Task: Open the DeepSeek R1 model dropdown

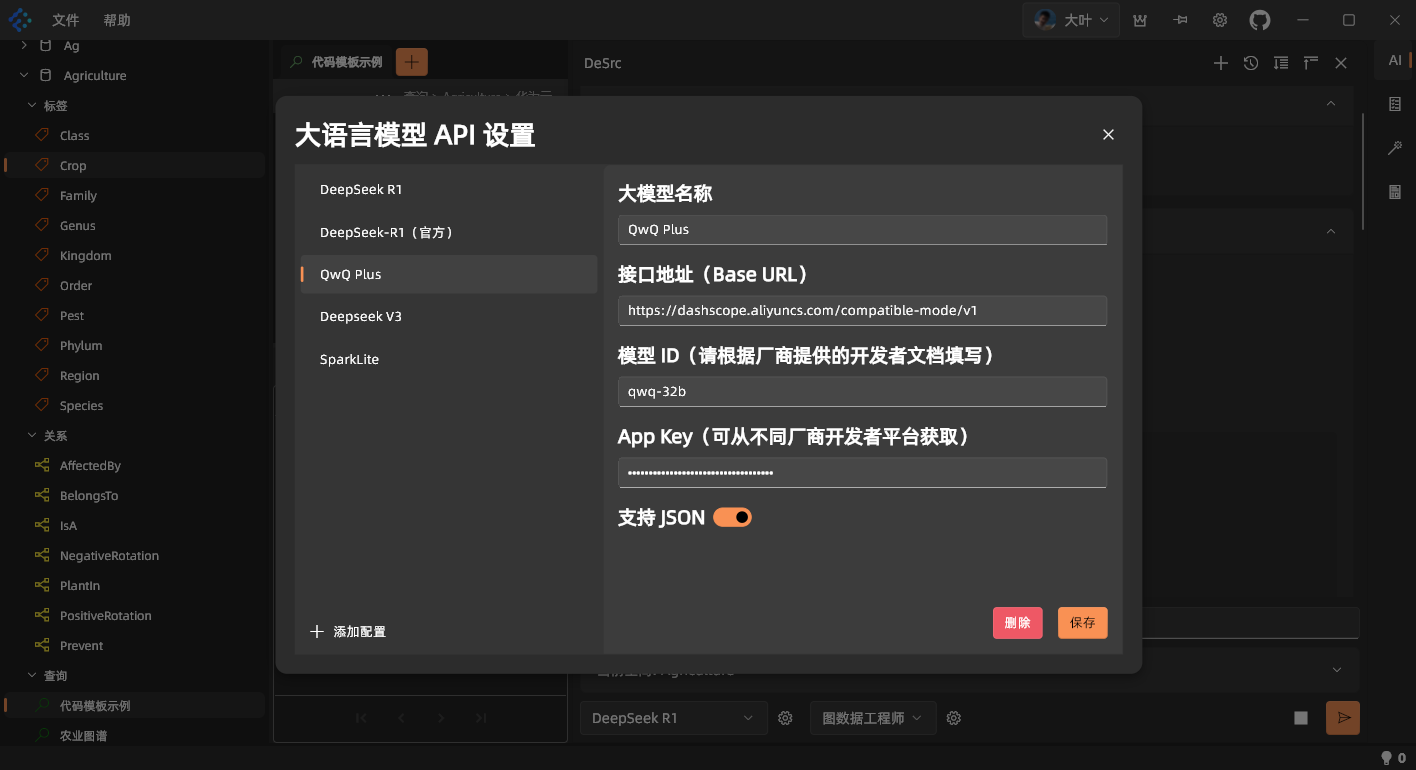Action: pyautogui.click(x=673, y=717)
